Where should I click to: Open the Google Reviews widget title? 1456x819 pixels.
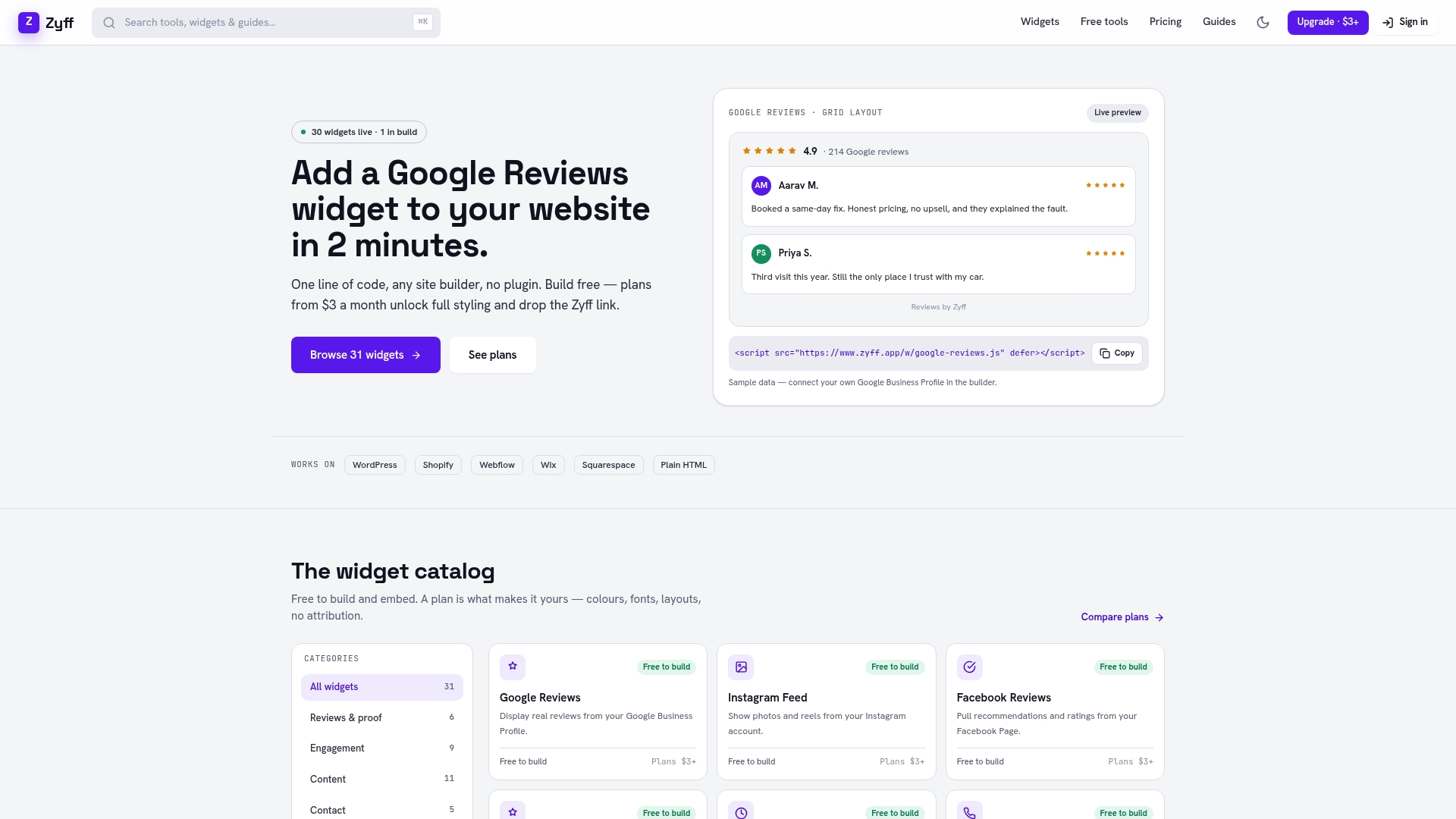pos(540,698)
